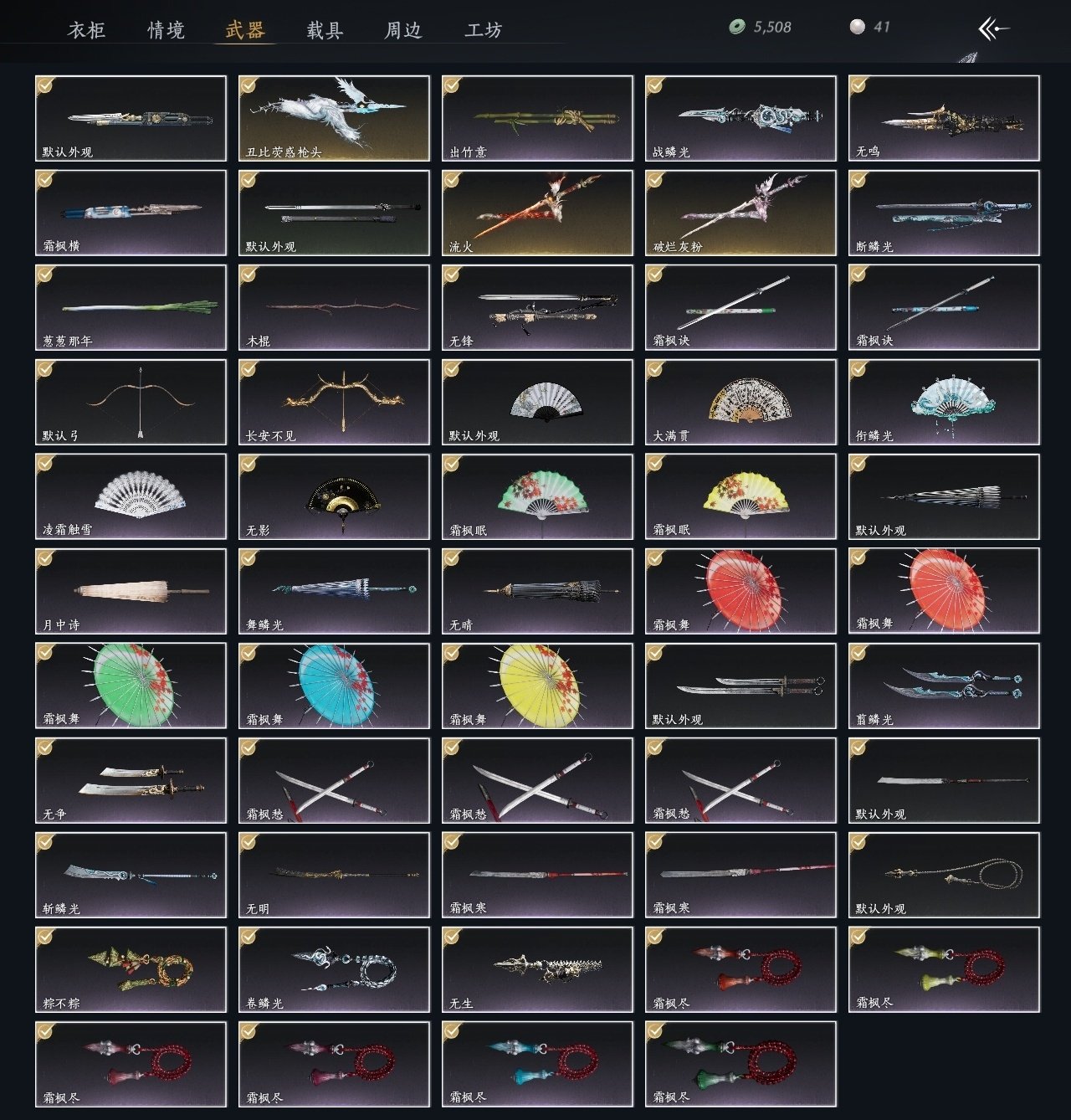
Task: Select the 凌霜触雪 white lace fan
Action: 131,496
